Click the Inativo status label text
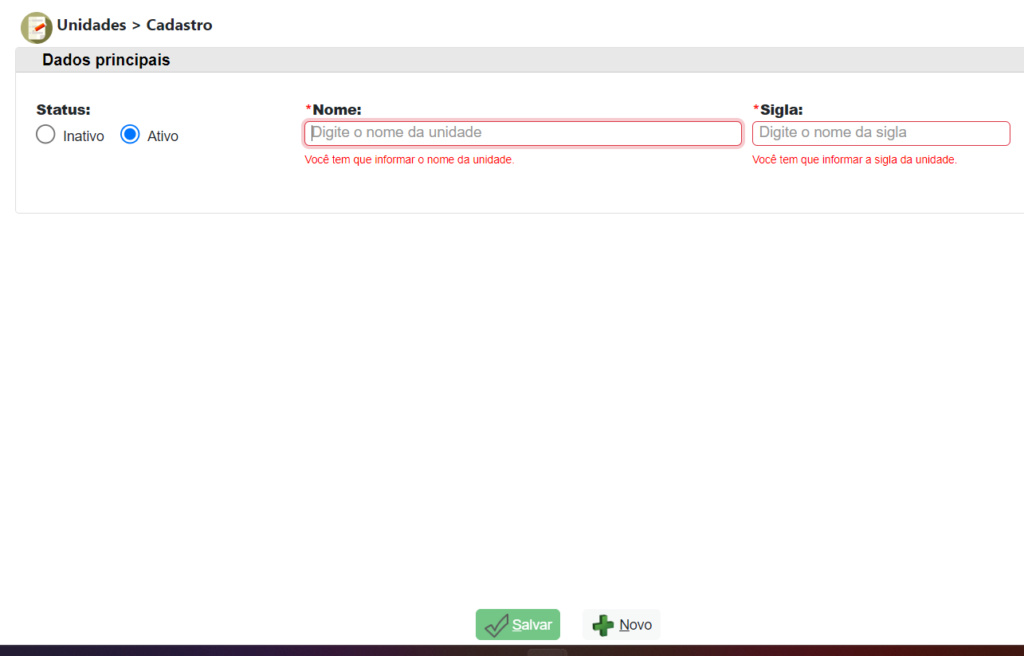Image resolution: width=1024 pixels, height=656 pixels. click(83, 136)
